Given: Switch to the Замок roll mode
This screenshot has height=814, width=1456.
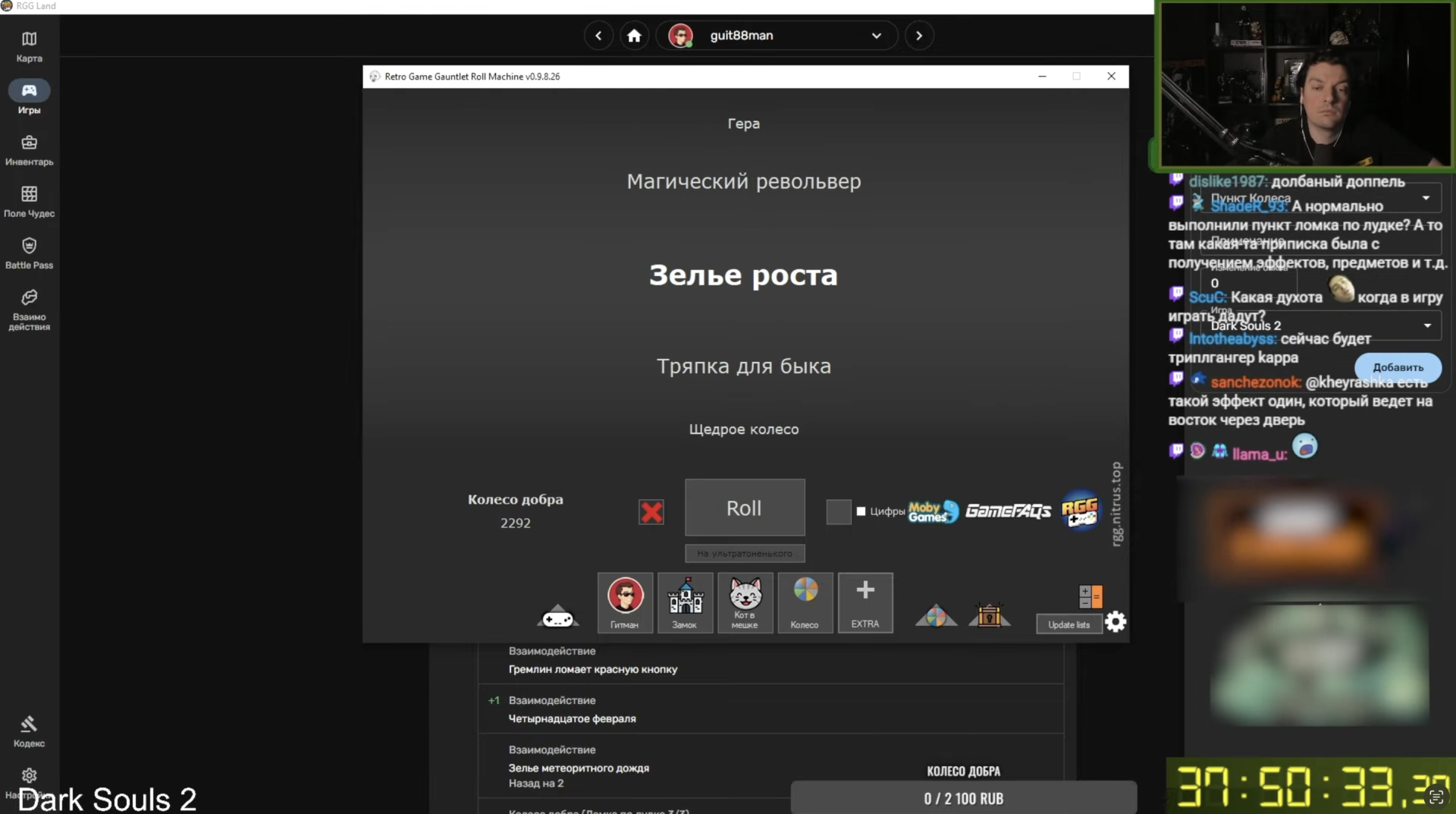Looking at the screenshot, I should [685, 602].
